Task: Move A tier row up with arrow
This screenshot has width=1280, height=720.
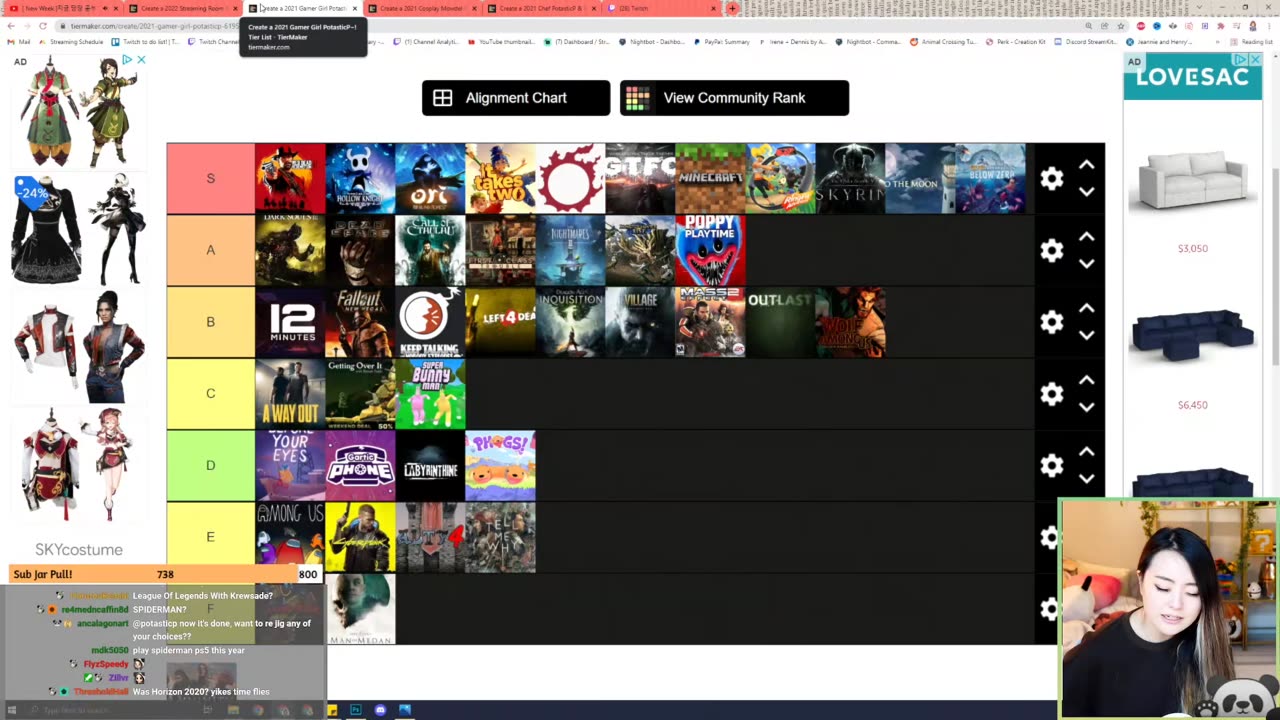Action: click(x=1087, y=237)
